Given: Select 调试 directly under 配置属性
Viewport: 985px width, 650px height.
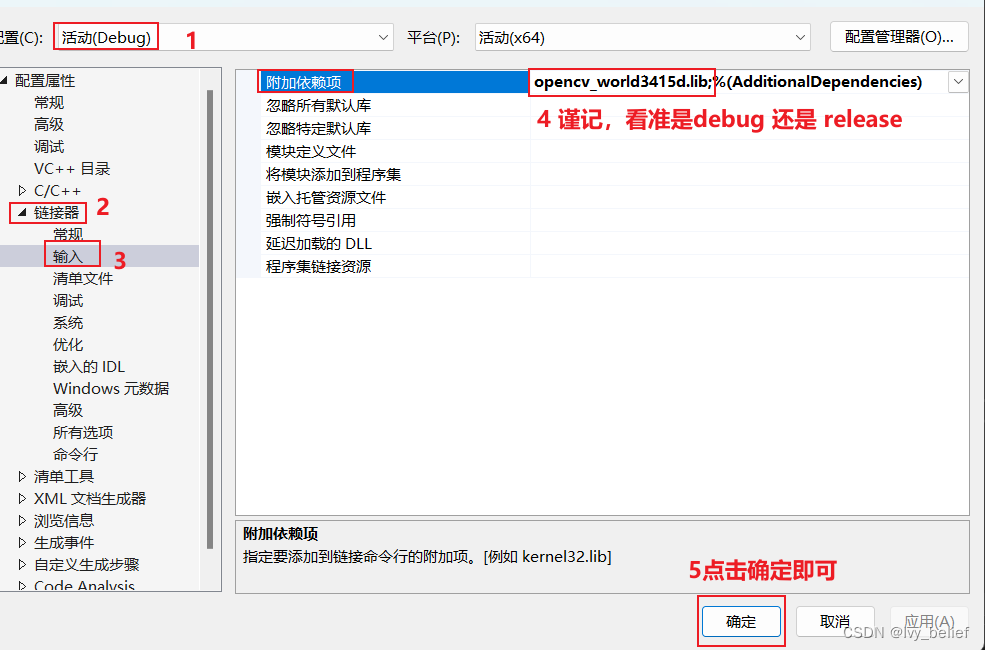Looking at the screenshot, I should click(49, 146).
